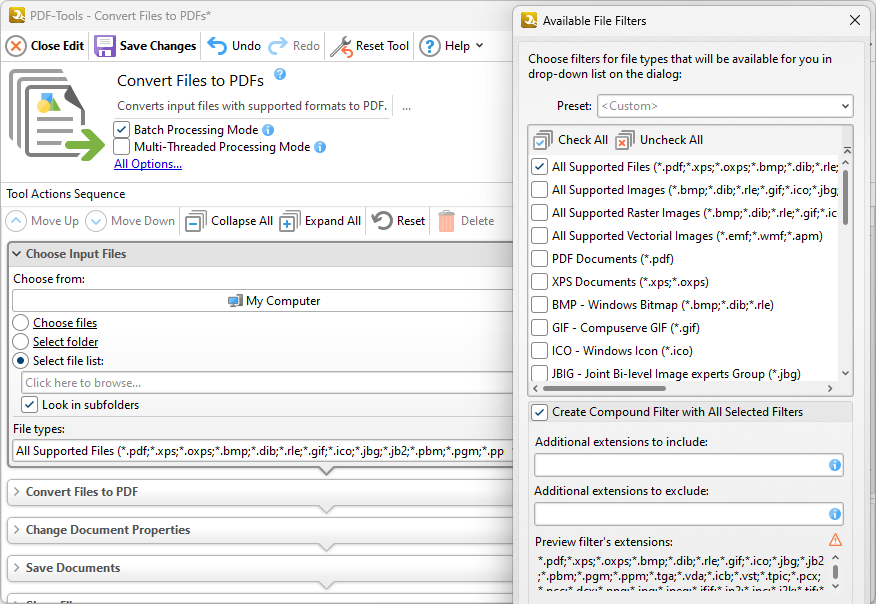
Task: Save changes with the floppy disk icon
Action: pos(104,46)
